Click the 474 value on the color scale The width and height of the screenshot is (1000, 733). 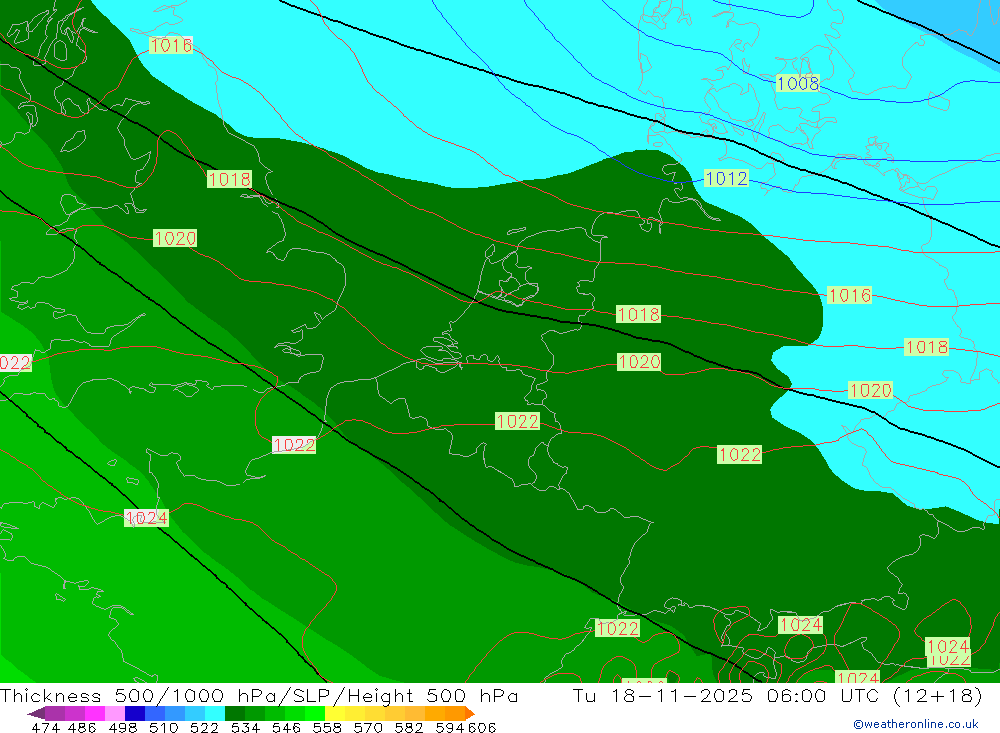coord(46,728)
